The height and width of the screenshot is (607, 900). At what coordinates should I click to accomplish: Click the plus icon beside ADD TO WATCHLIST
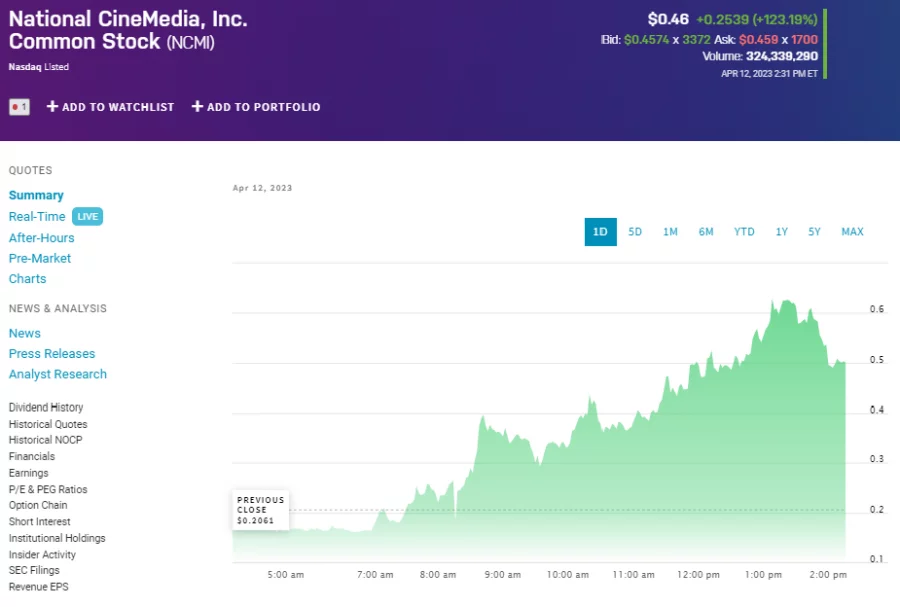tap(50, 107)
